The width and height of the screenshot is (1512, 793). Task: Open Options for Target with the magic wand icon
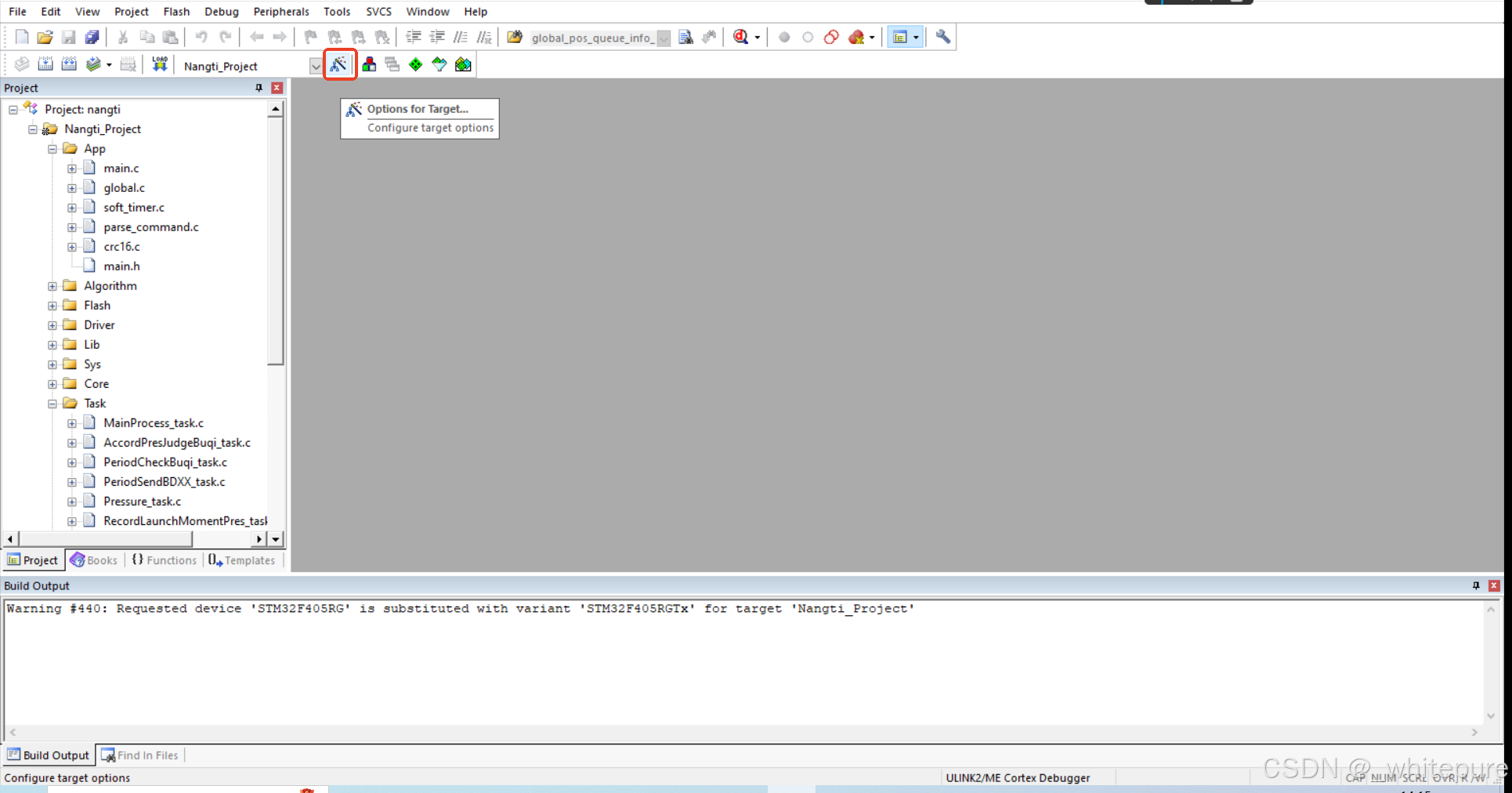(x=338, y=64)
